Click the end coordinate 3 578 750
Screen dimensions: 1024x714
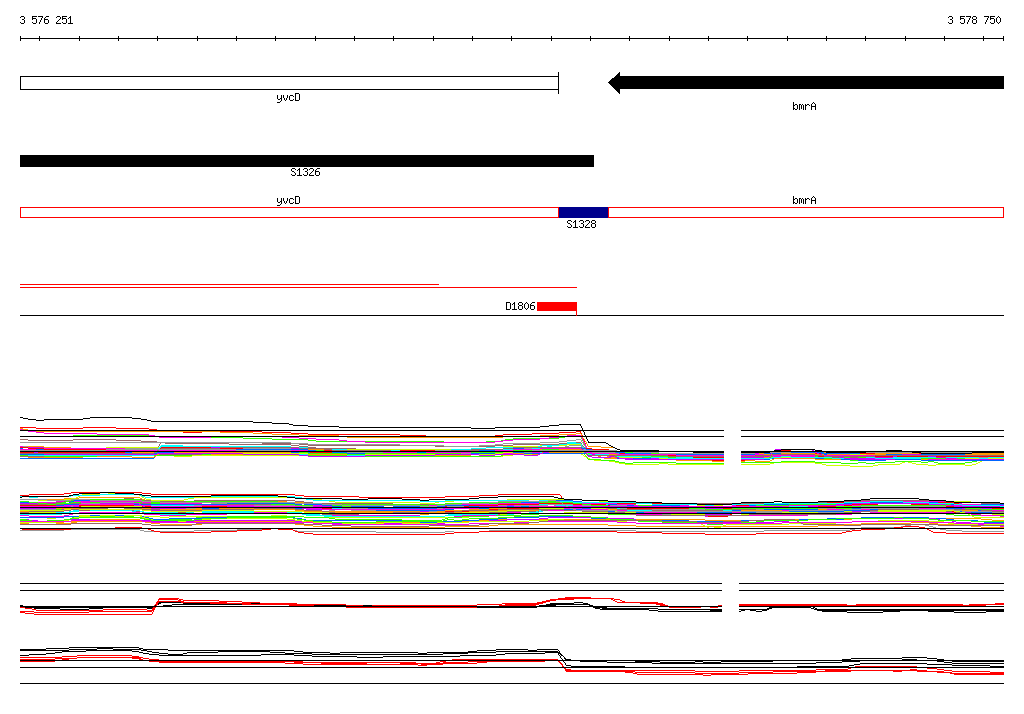tap(974, 20)
